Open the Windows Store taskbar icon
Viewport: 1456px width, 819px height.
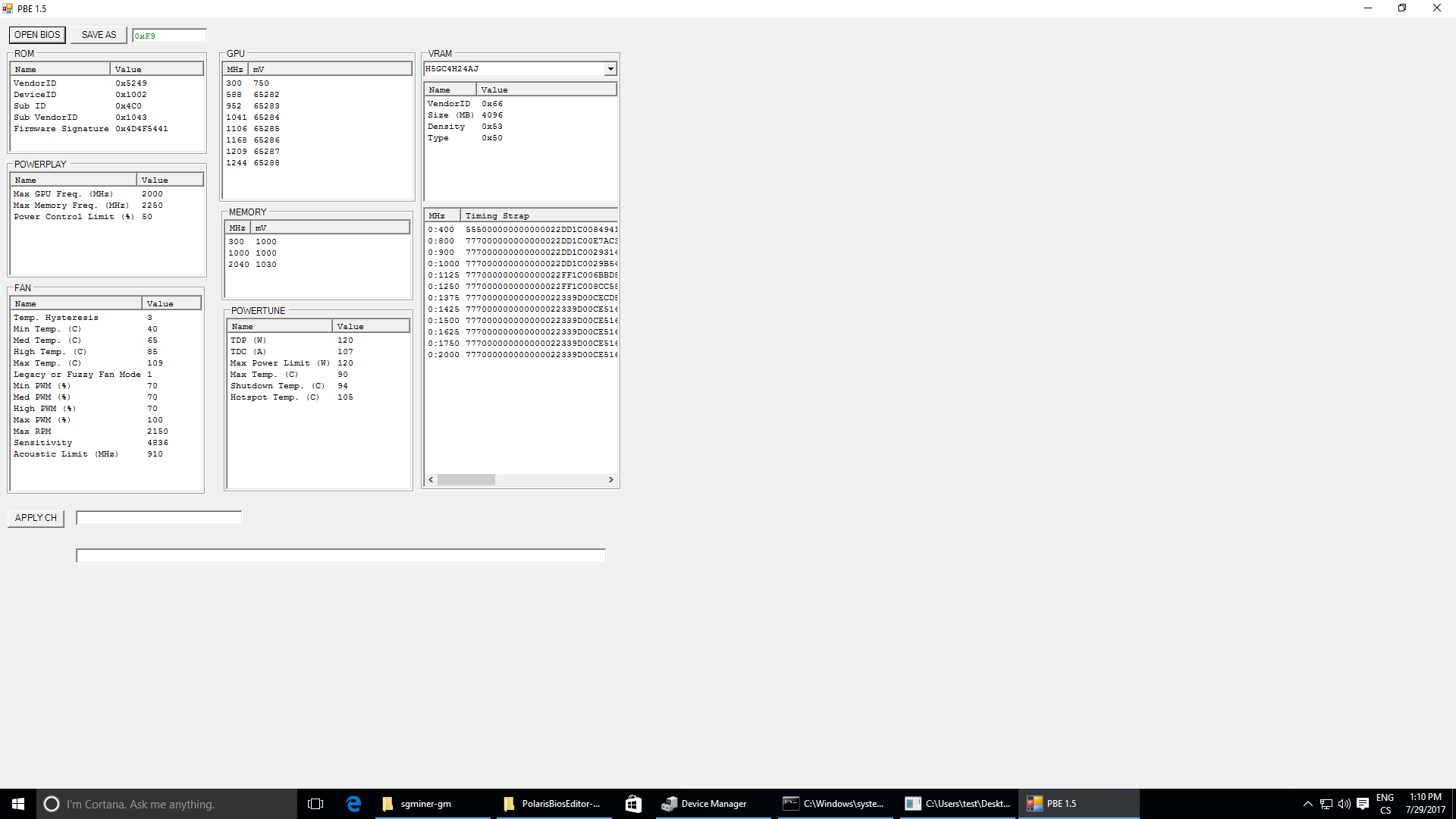click(x=633, y=804)
